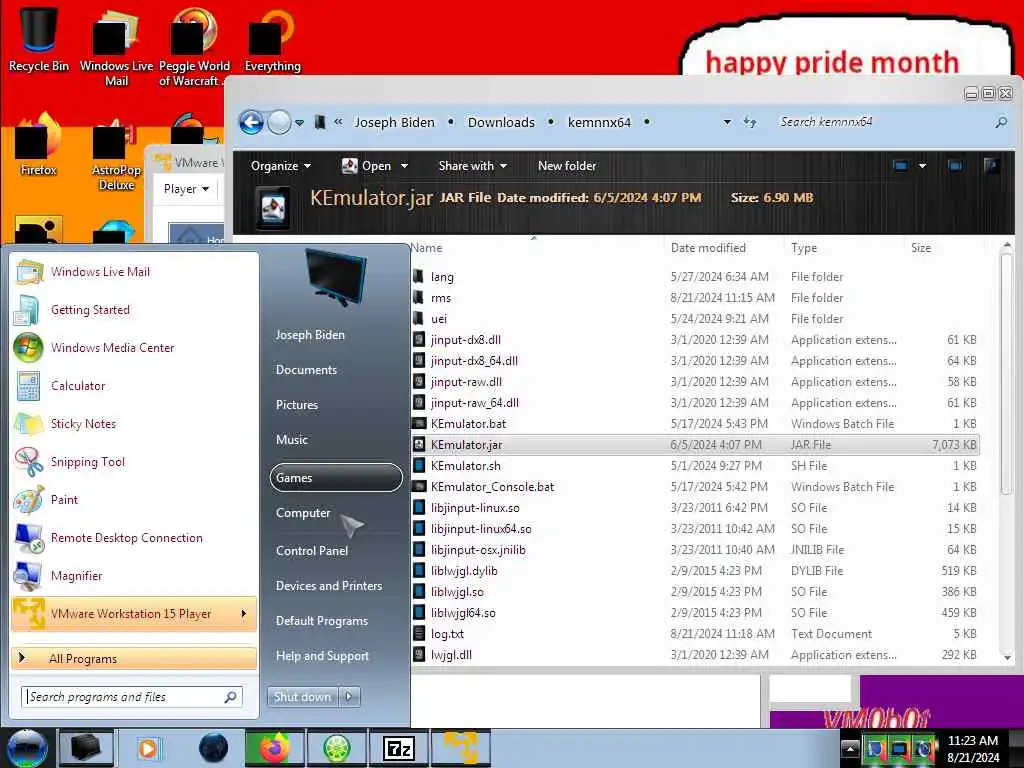Click the address bar refresh icon
Screen dimensions: 1024x768
[750, 122]
